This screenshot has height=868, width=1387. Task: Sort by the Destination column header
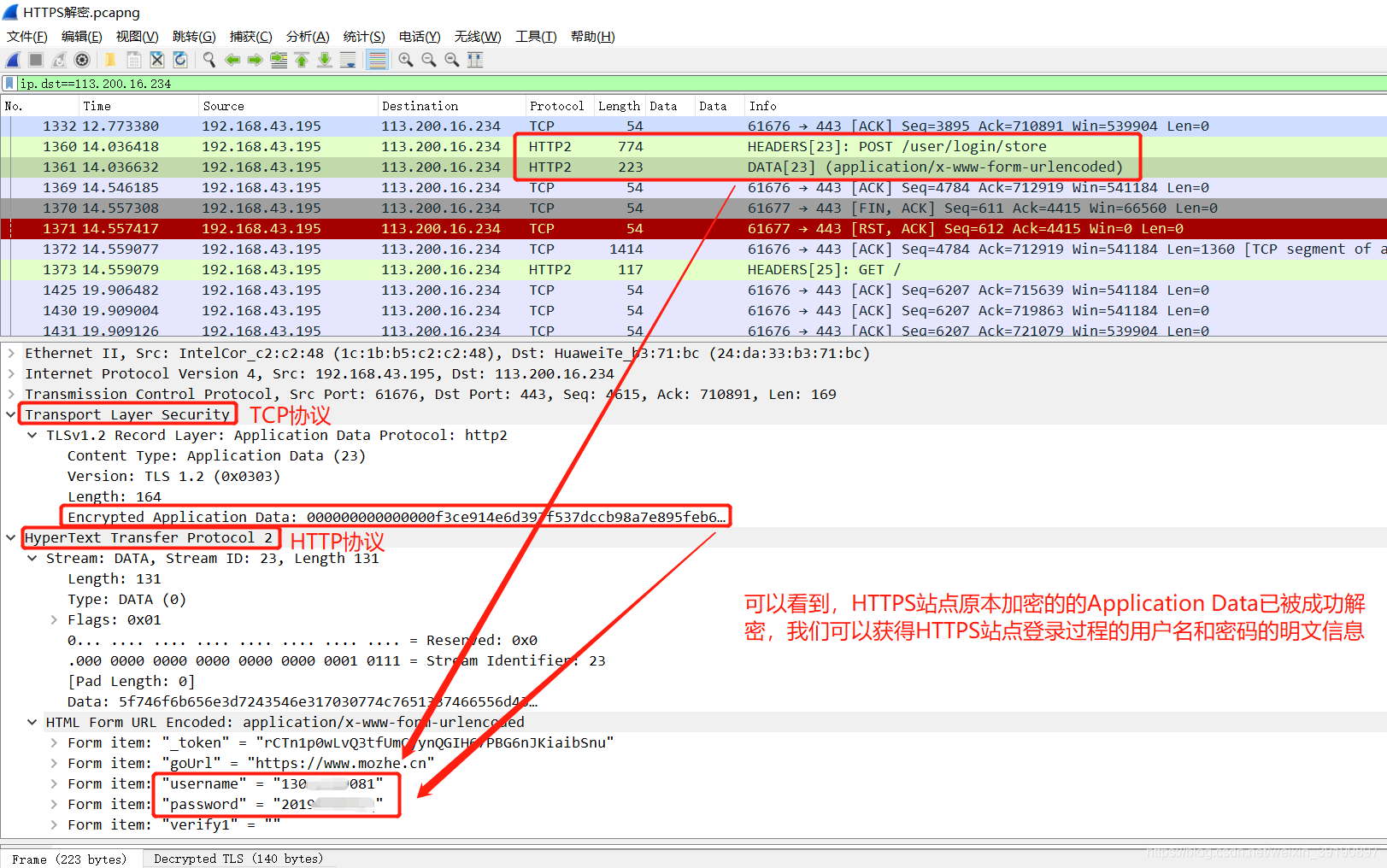[x=451, y=106]
